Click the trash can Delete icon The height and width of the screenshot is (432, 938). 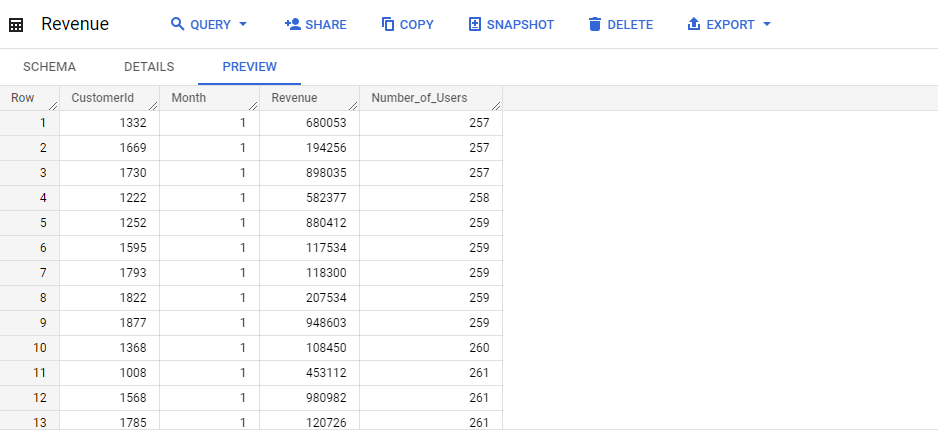point(595,25)
